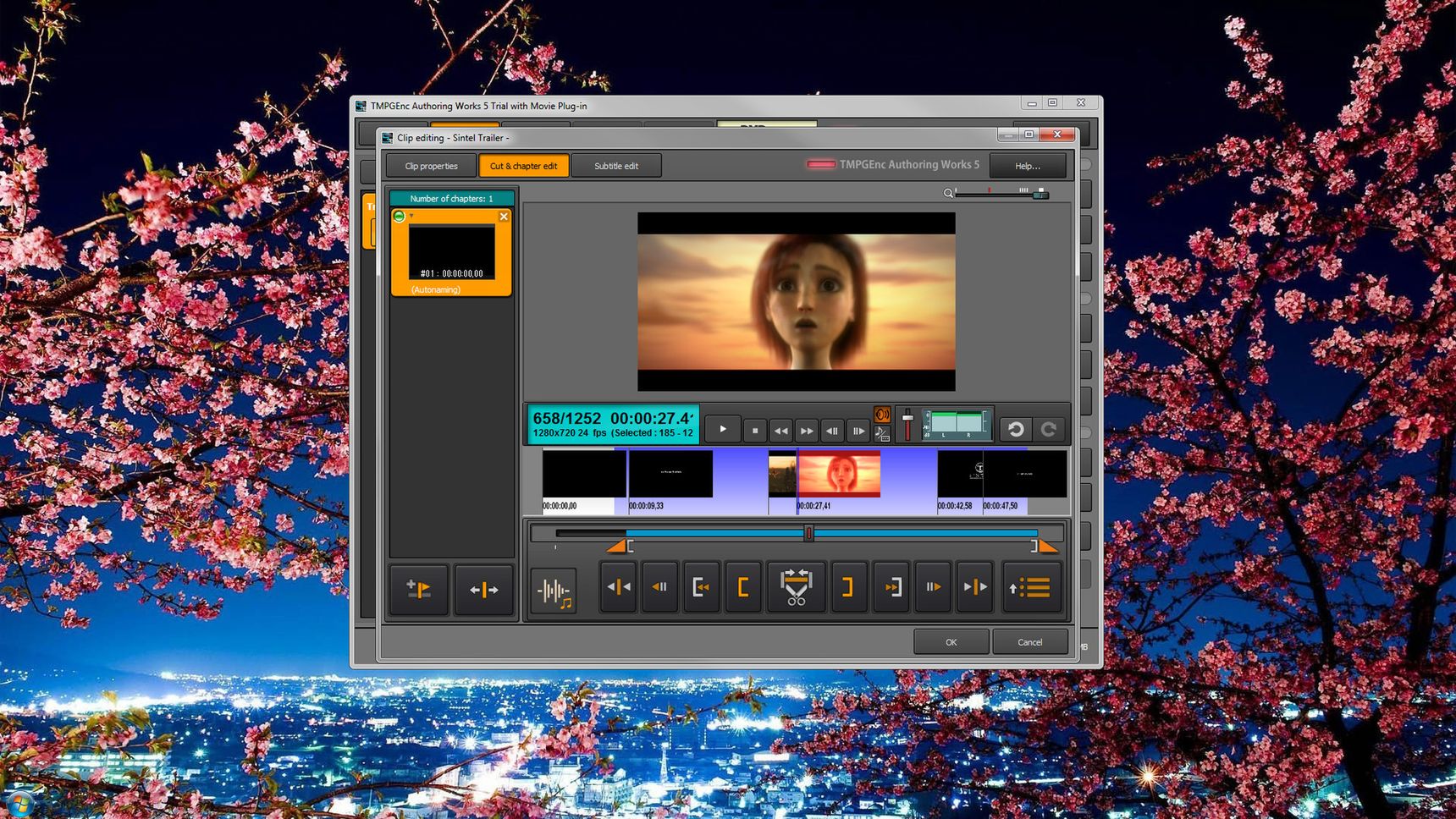Step forward one frame in transport bar
The width and height of the screenshot is (1456, 819).
tap(858, 431)
